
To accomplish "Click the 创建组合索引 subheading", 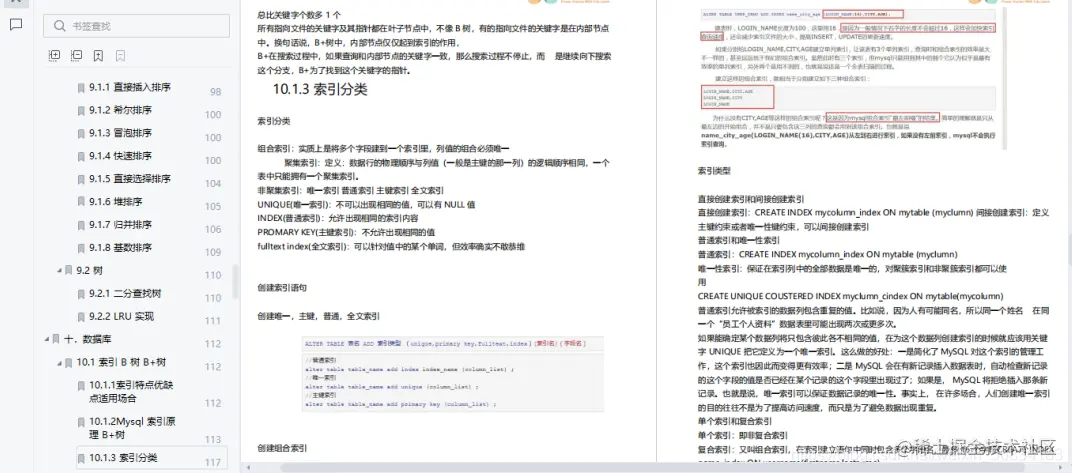I will pos(282,448).
